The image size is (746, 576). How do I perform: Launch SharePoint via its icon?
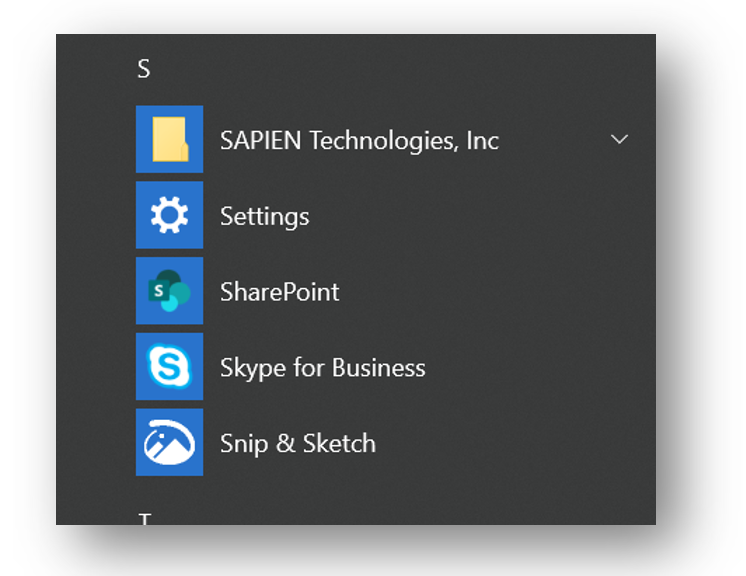pos(169,291)
